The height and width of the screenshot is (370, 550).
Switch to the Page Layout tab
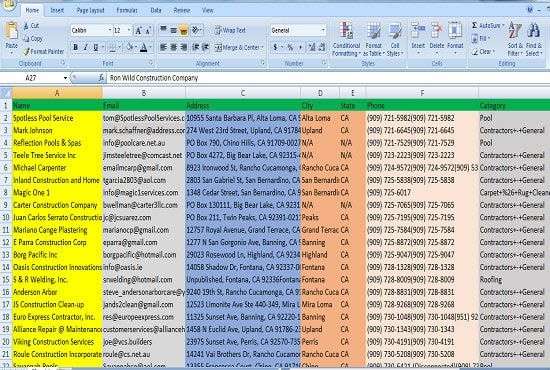tap(90, 11)
